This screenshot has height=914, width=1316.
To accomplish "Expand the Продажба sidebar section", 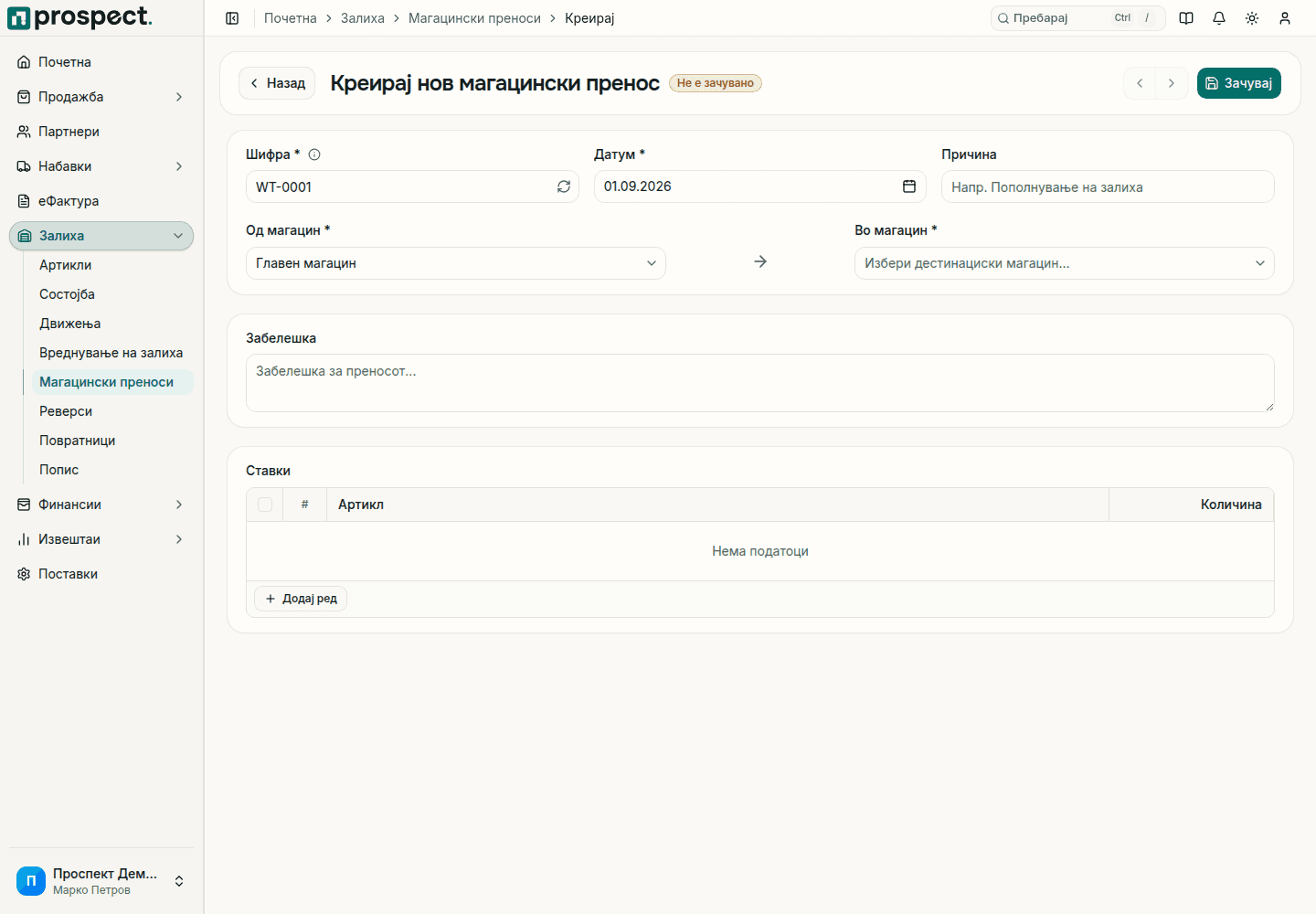I will (x=101, y=97).
